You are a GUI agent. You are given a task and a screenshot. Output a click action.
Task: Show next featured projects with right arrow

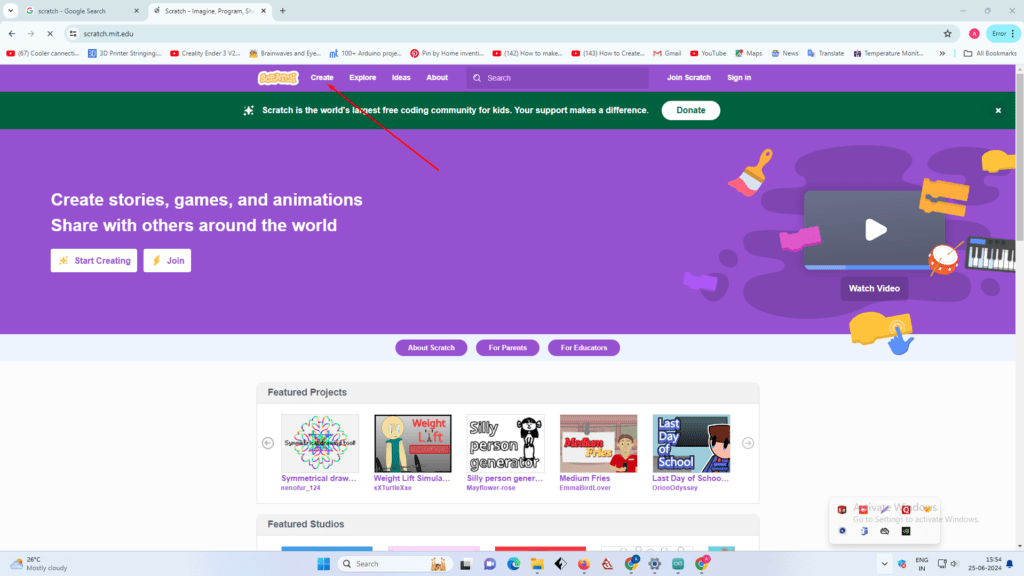(x=748, y=443)
